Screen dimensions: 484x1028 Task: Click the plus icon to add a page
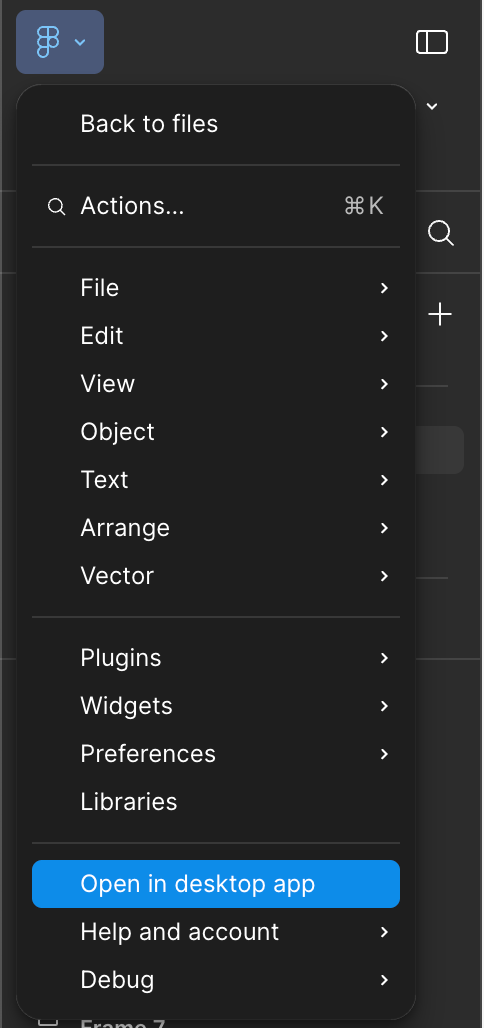pyautogui.click(x=440, y=315)
